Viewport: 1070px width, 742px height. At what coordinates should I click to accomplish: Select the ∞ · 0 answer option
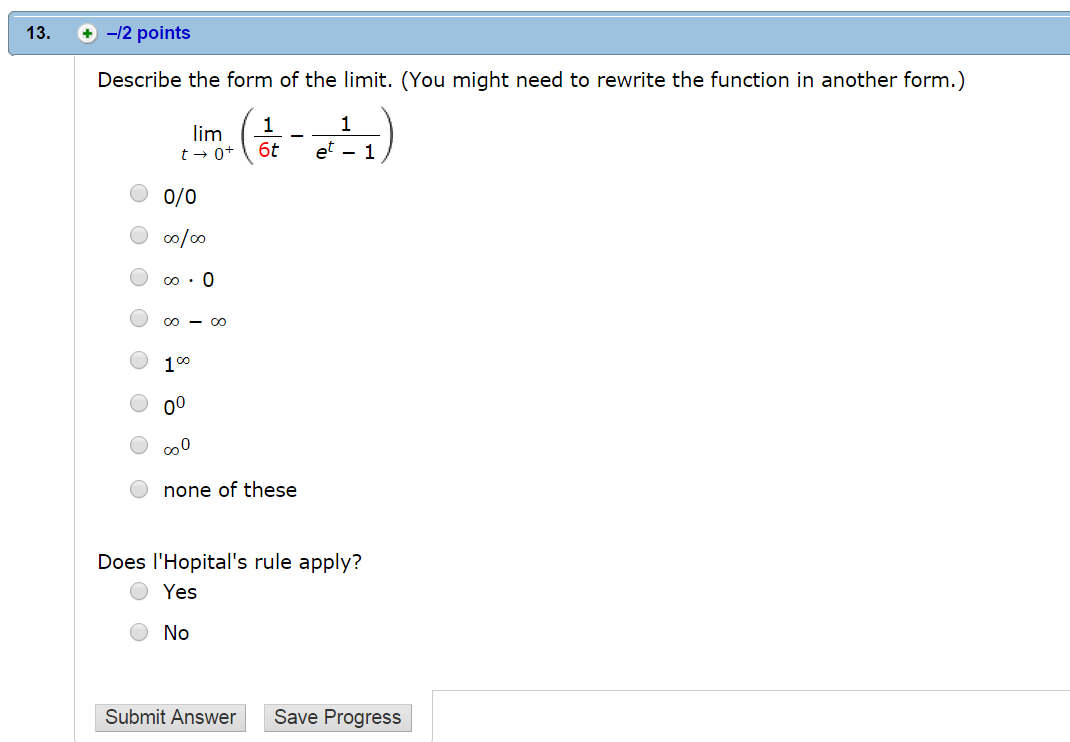coord(139,277)
